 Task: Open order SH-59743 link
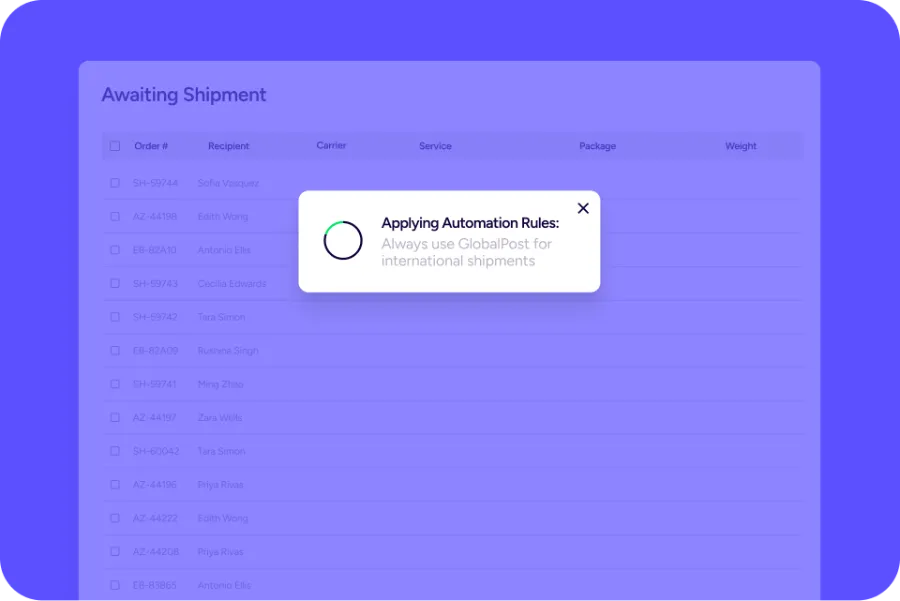[155, 284]
